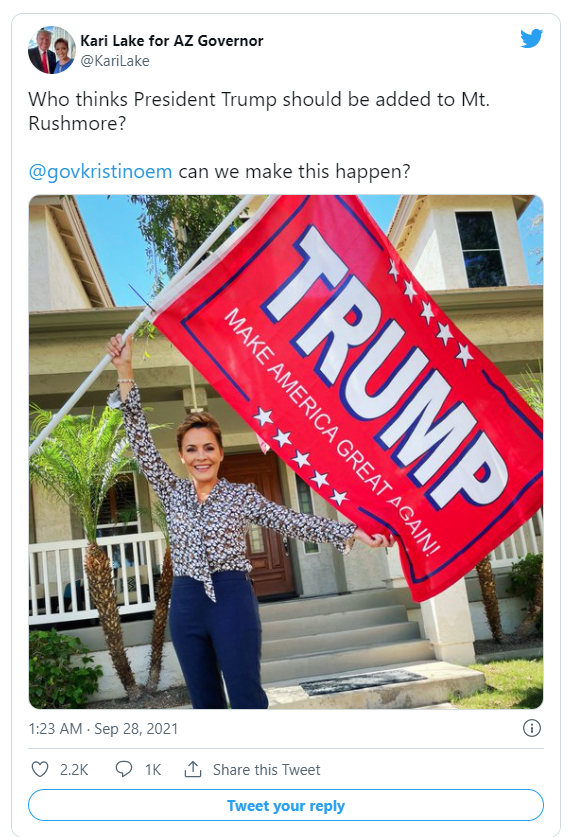571x837 pixels.
Task: Open the @govkristinoem mention link
Action: point(100,172)
